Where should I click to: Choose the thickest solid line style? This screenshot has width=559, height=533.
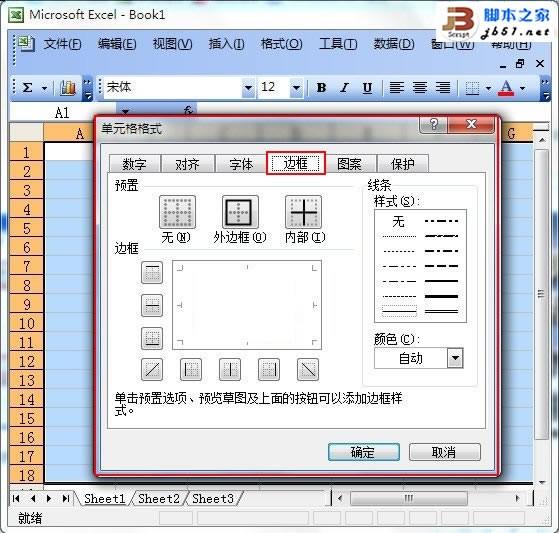pos(441,296)
